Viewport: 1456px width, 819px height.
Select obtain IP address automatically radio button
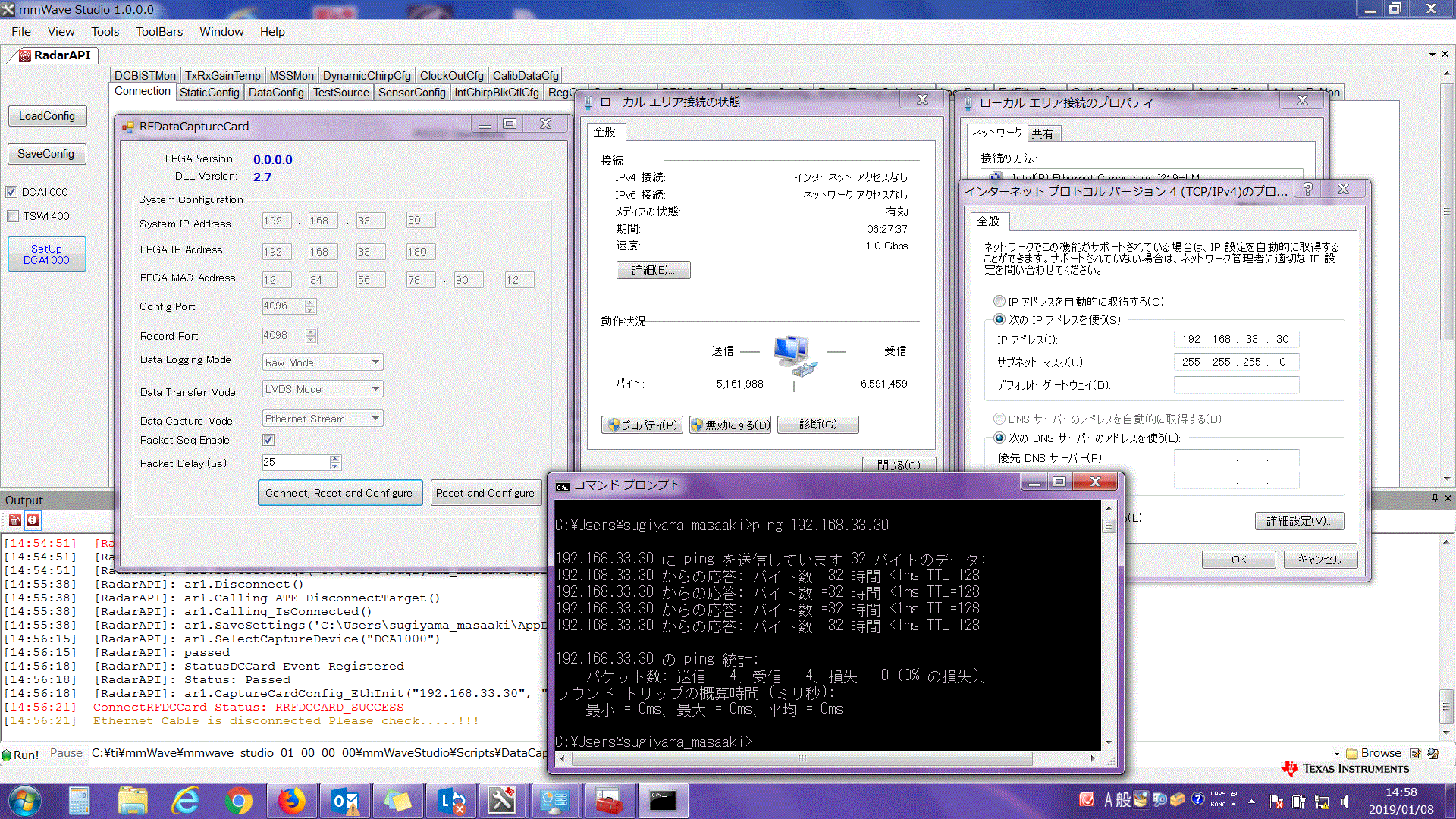point(999,301)
